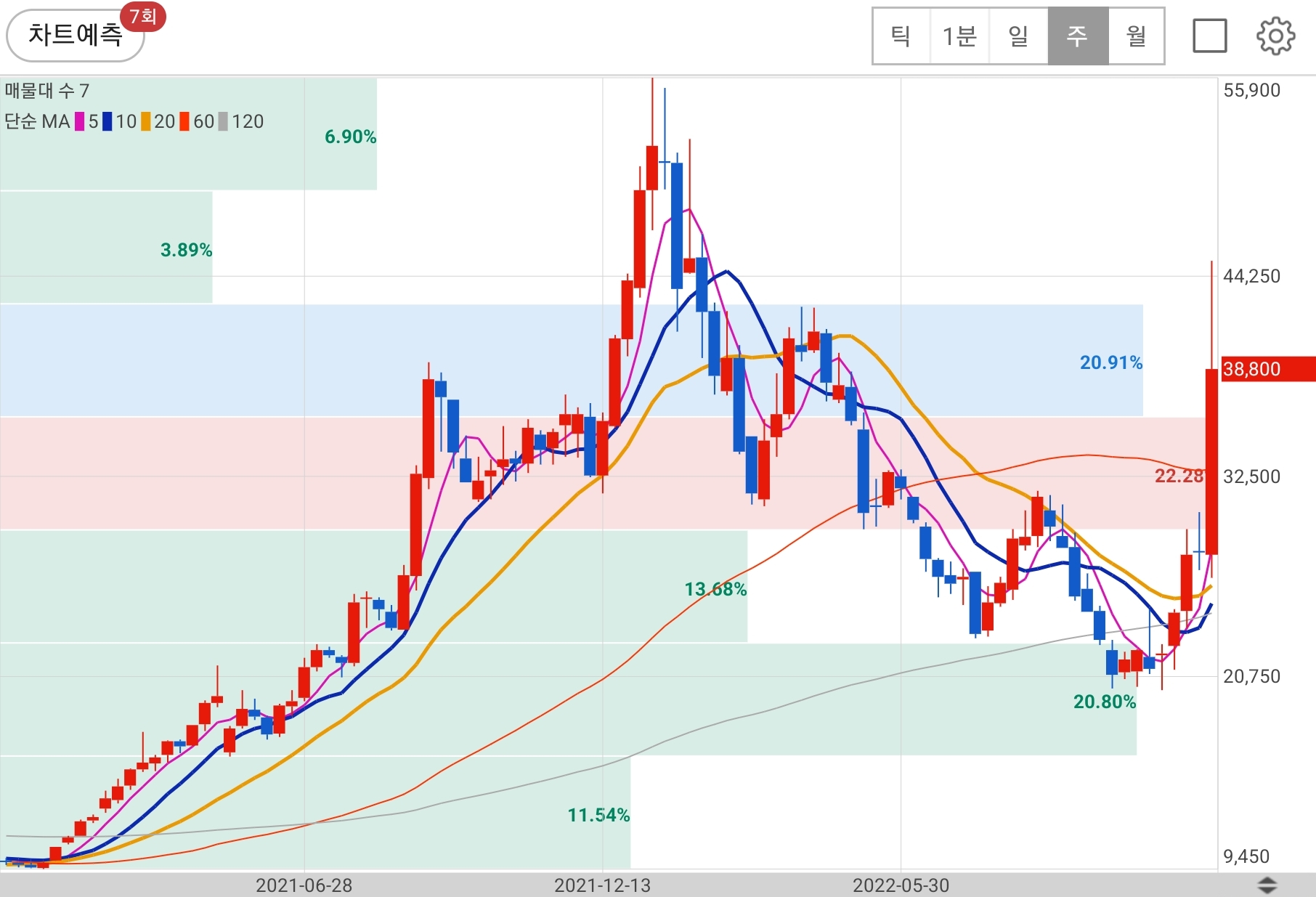Click the 44,250 price axis label

click(1251, 276)
